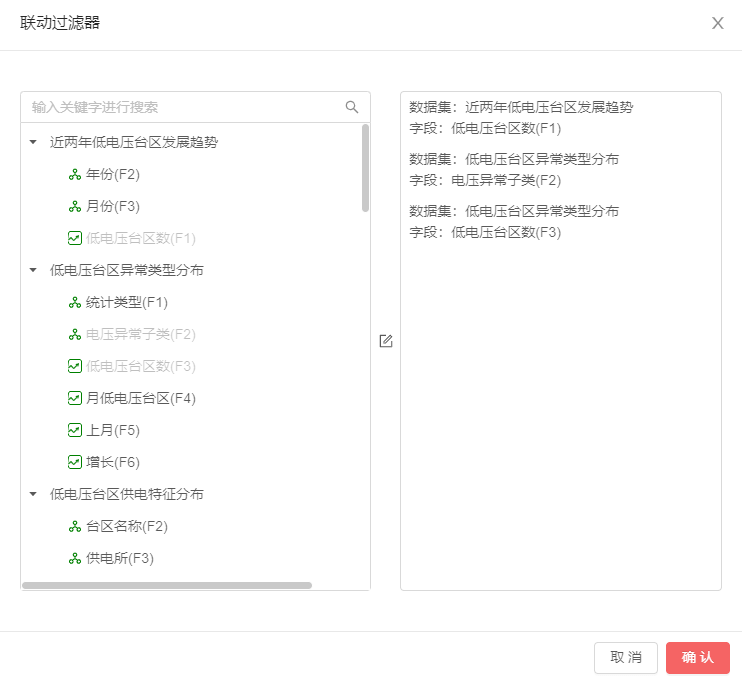Click the keyword search input box

point(185,107)
